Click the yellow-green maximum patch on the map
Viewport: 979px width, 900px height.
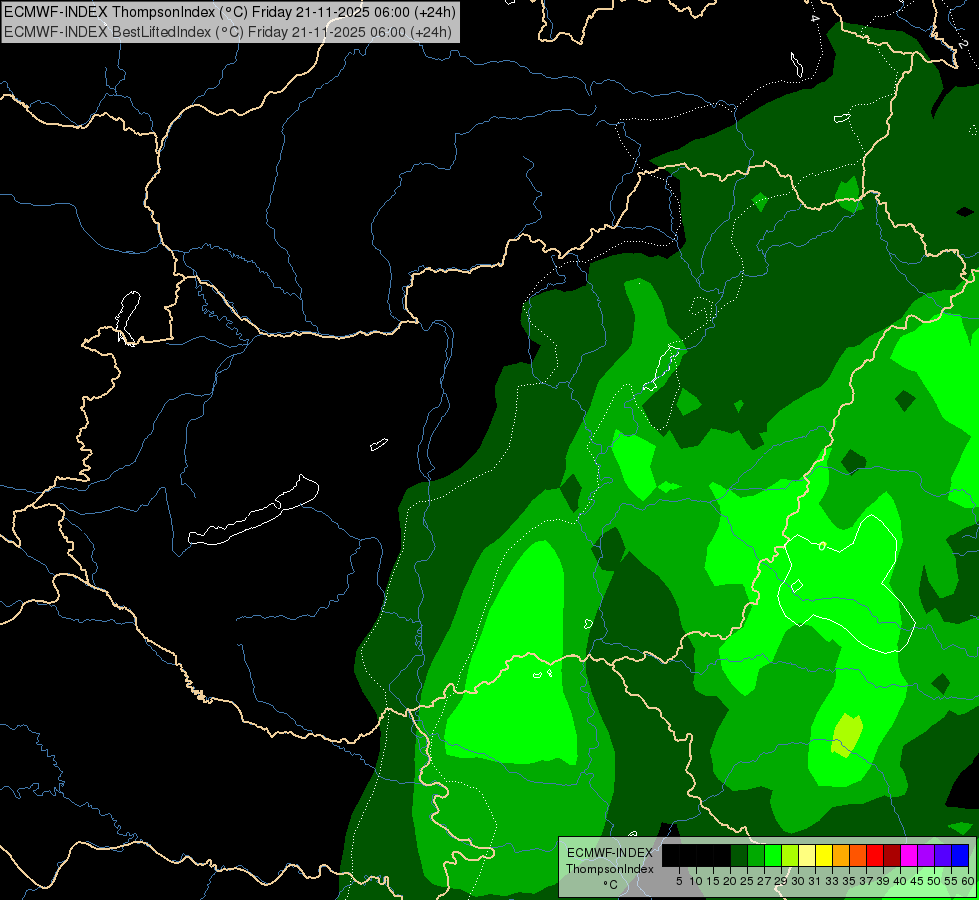click(x=847, y=735)
